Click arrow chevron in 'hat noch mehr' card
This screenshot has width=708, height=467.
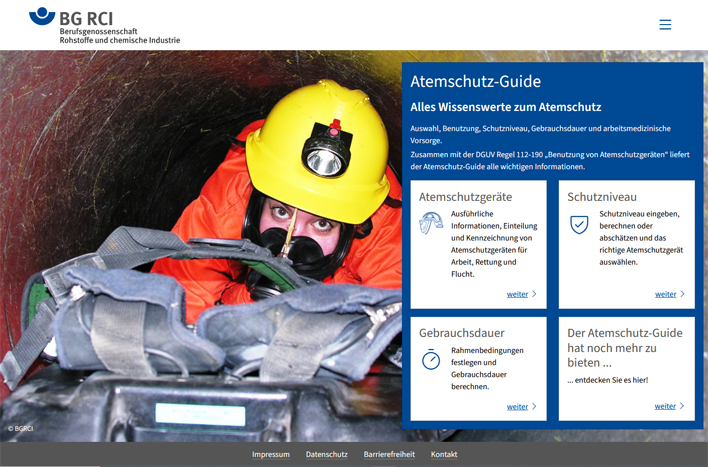[x=683, y=406]
